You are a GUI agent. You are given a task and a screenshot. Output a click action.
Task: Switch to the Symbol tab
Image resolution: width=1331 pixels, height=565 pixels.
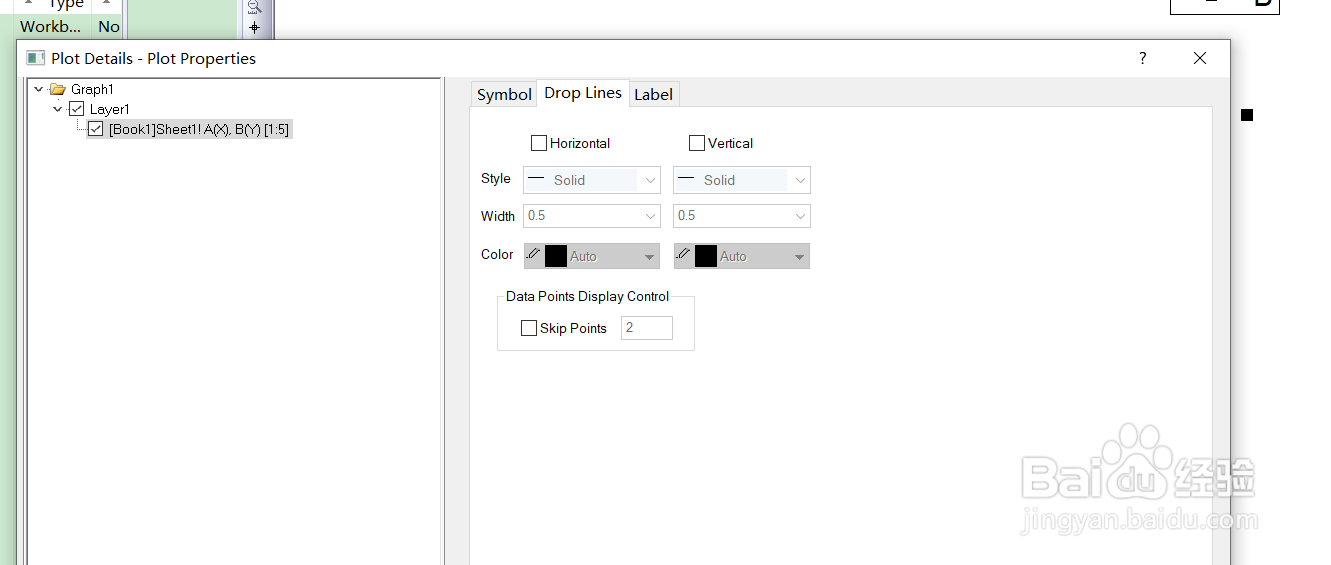[504, 94]
